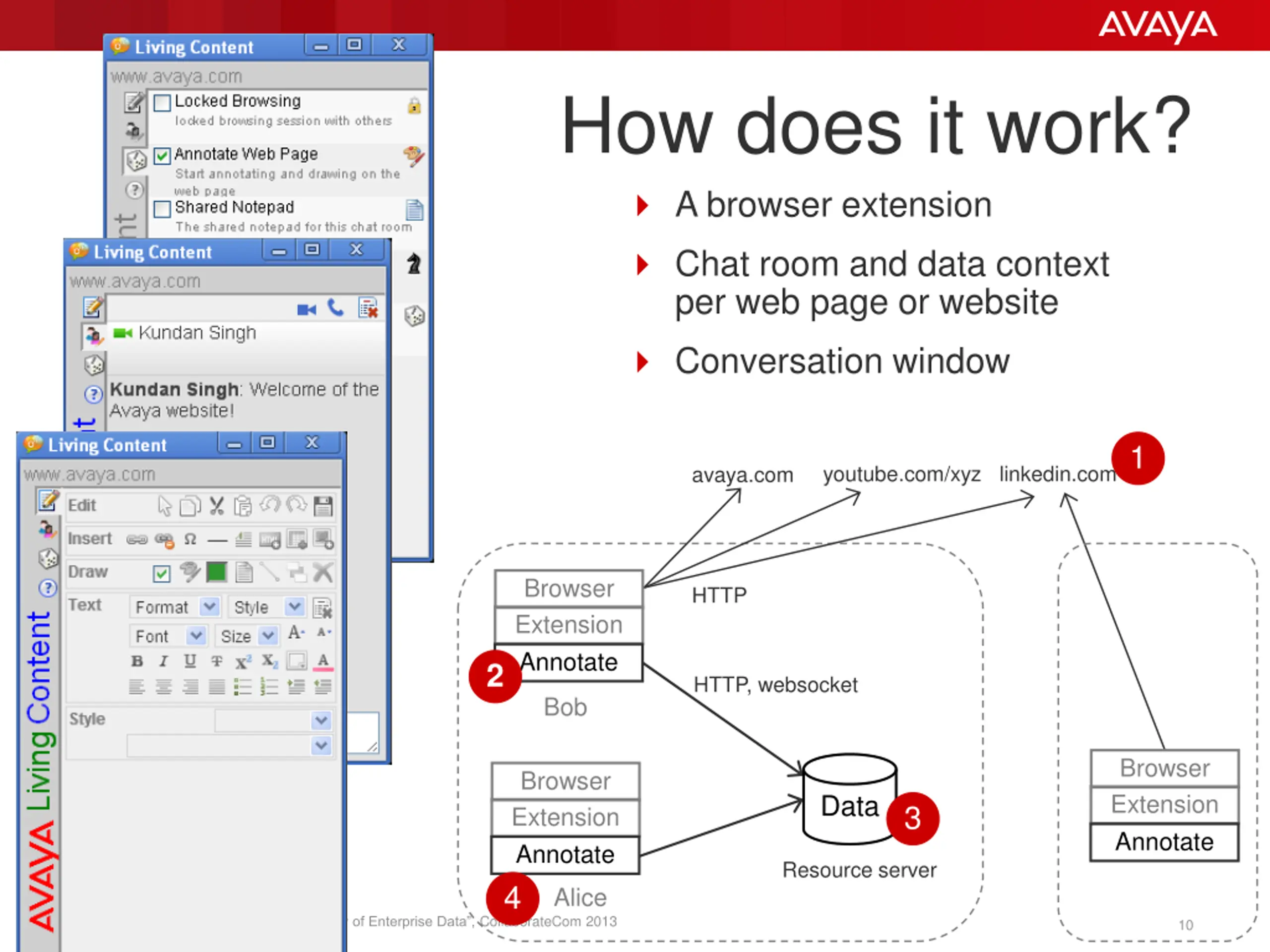Check the Locked Browsing checkbox
1270x952 pixels.
click(x=163, y=103)
